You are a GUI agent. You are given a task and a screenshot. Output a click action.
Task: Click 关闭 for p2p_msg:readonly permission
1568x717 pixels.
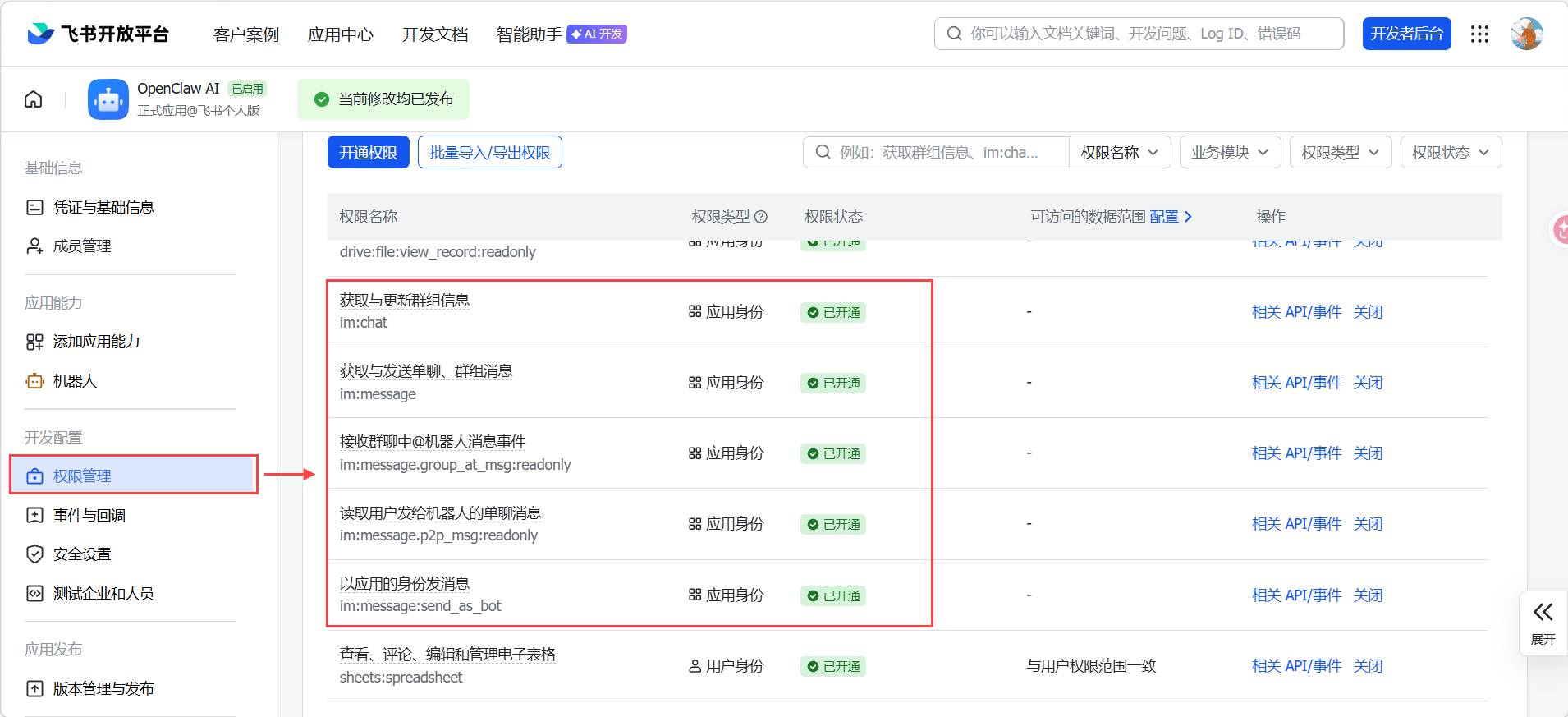coord(1369,524)
